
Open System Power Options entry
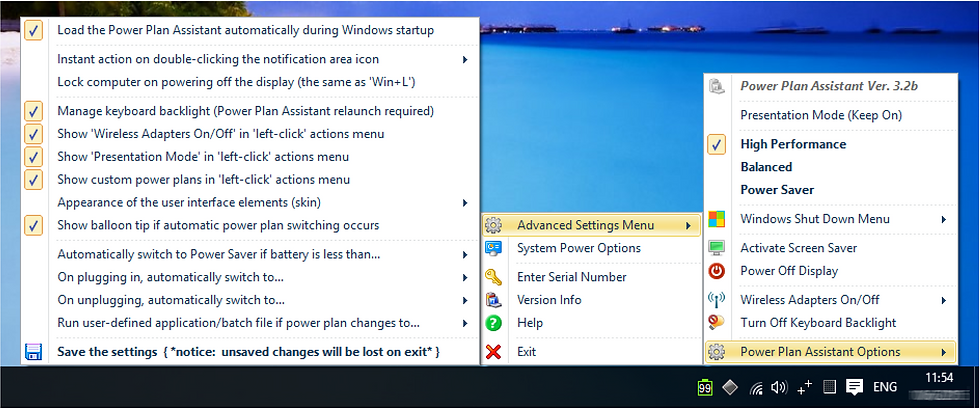coord(579,248)
